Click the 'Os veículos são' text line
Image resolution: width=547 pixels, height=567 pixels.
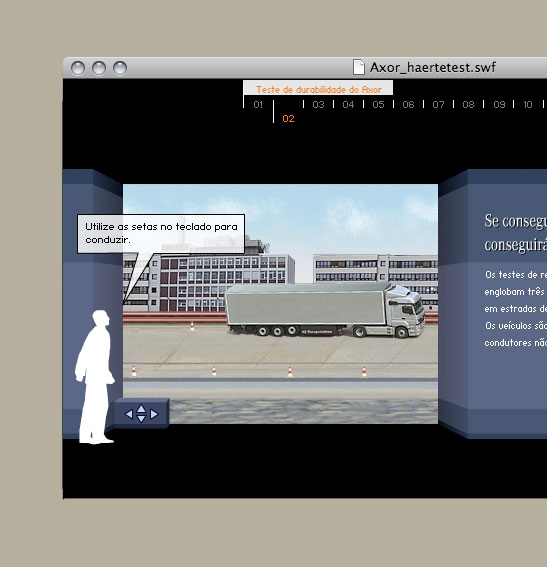516,325
